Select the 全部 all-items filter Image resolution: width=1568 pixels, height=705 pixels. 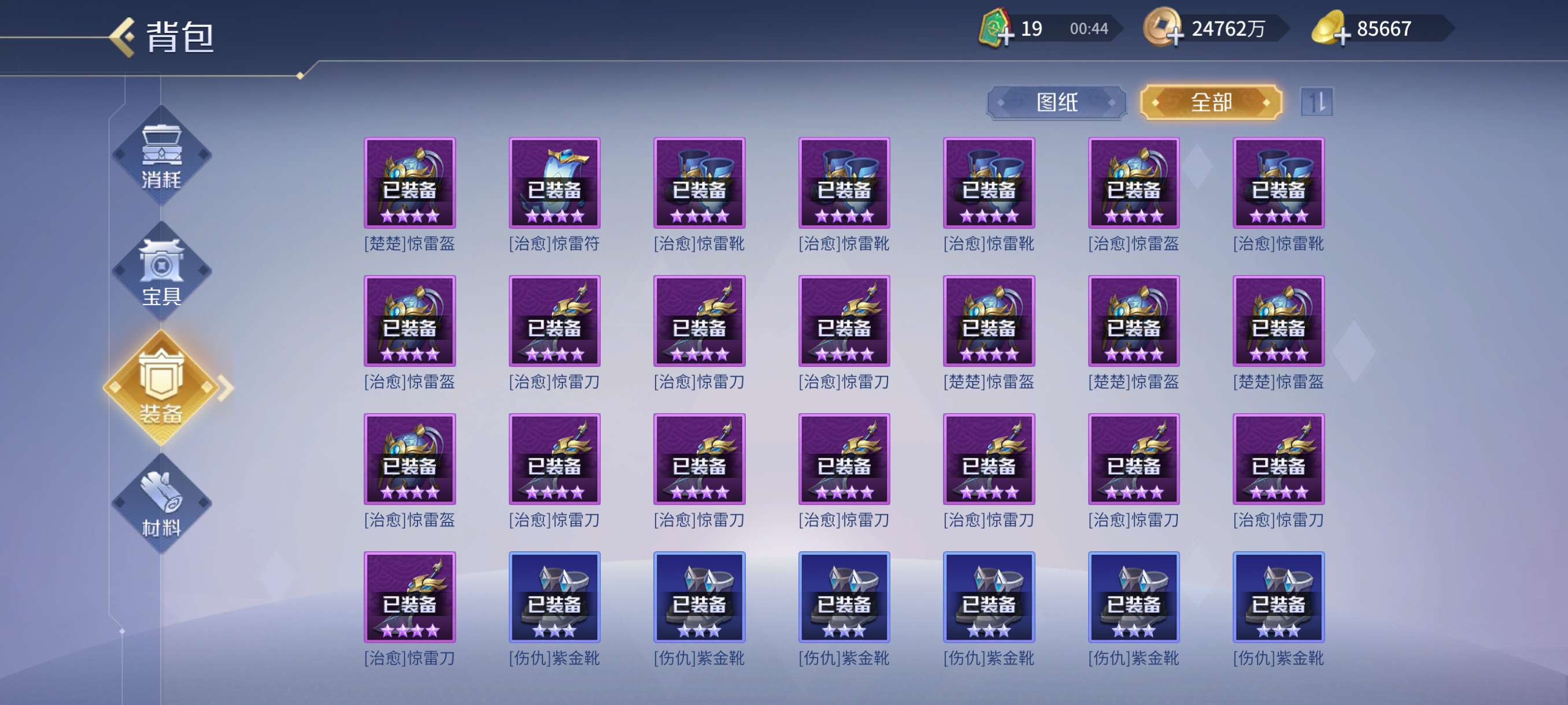(1211, 102)
